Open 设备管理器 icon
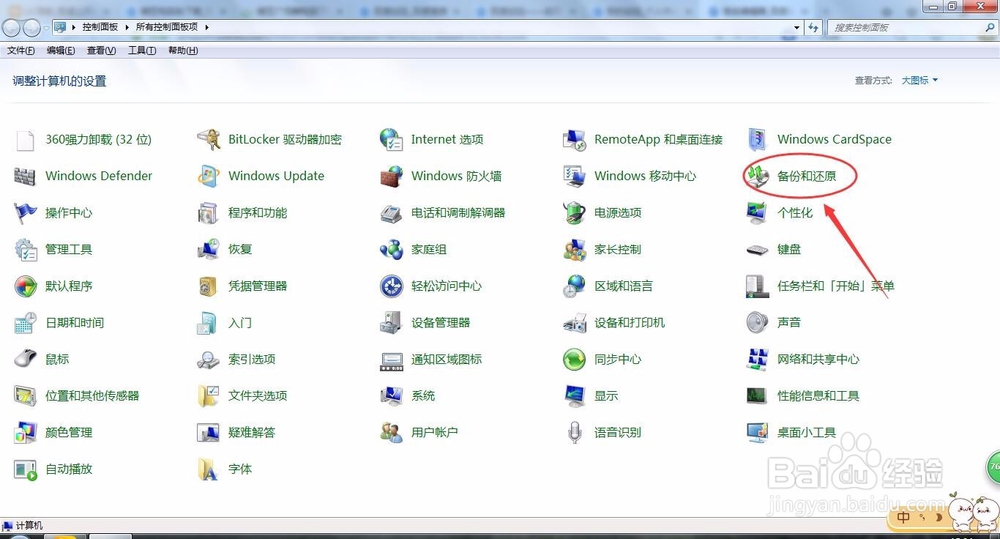The width and height of the screenshot is (1000, 539). click(390, 323)
